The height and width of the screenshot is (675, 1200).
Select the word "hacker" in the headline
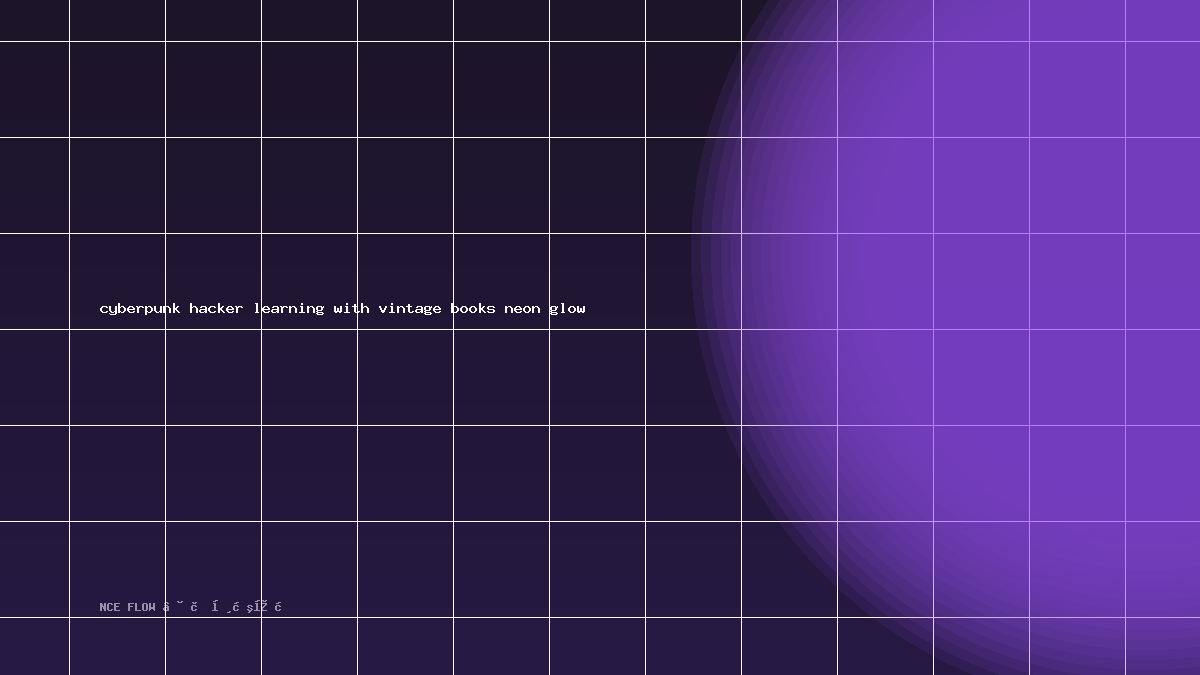[216, 308]
